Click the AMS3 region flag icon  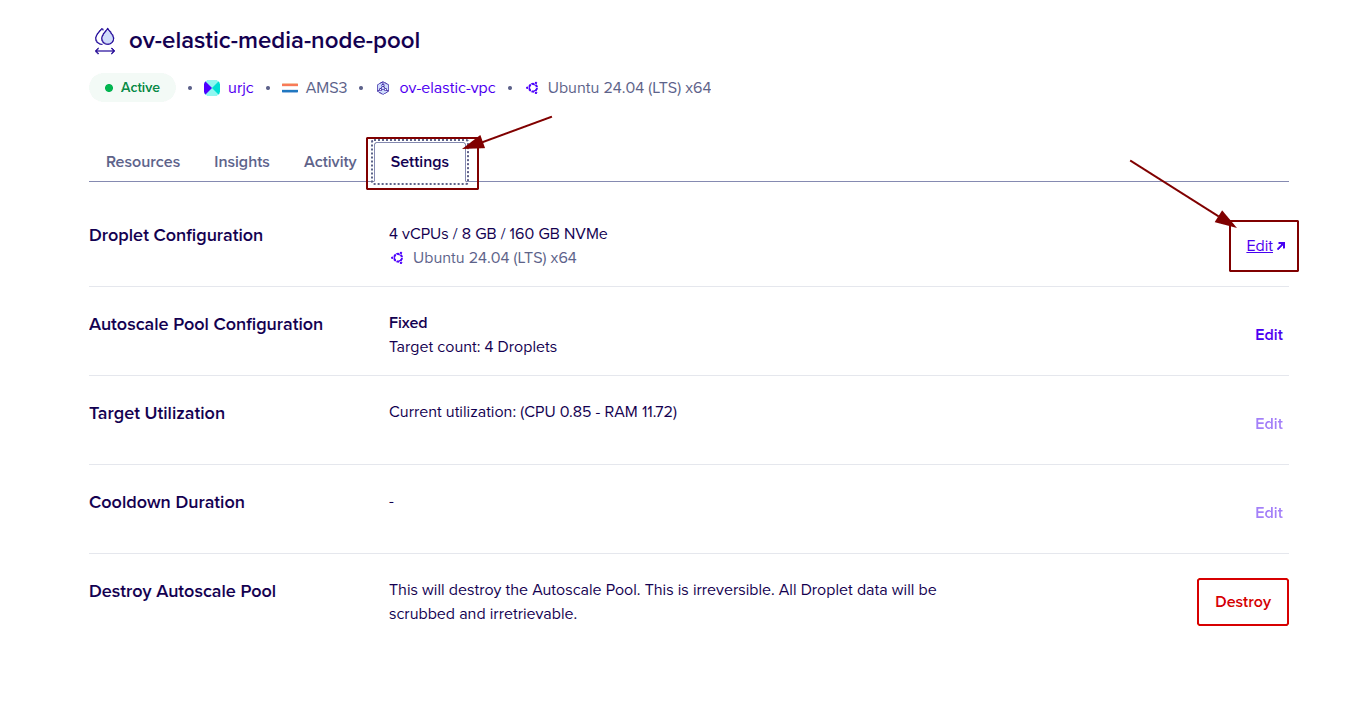[x=290, y=88]
